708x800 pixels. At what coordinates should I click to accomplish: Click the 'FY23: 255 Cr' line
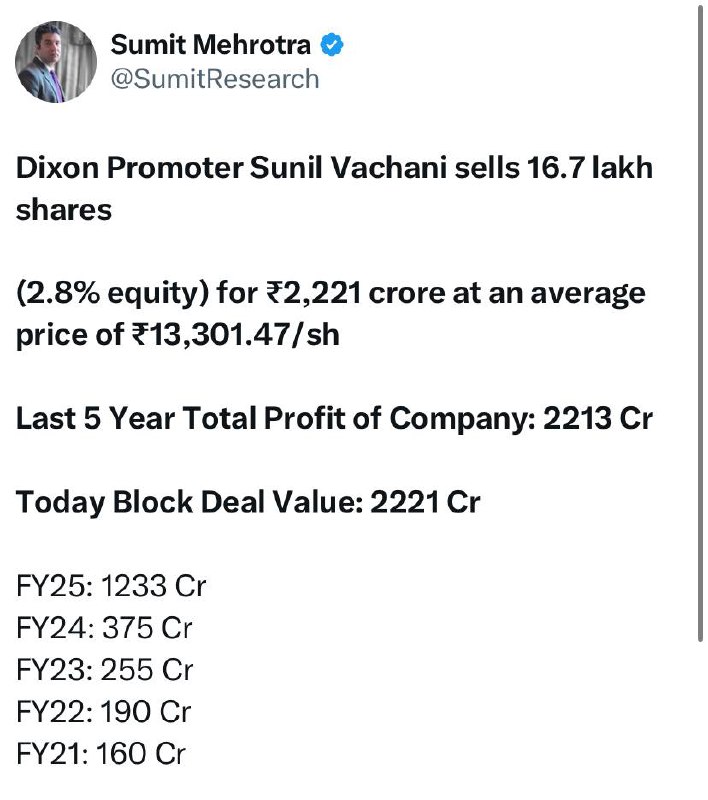coord(105,670)
